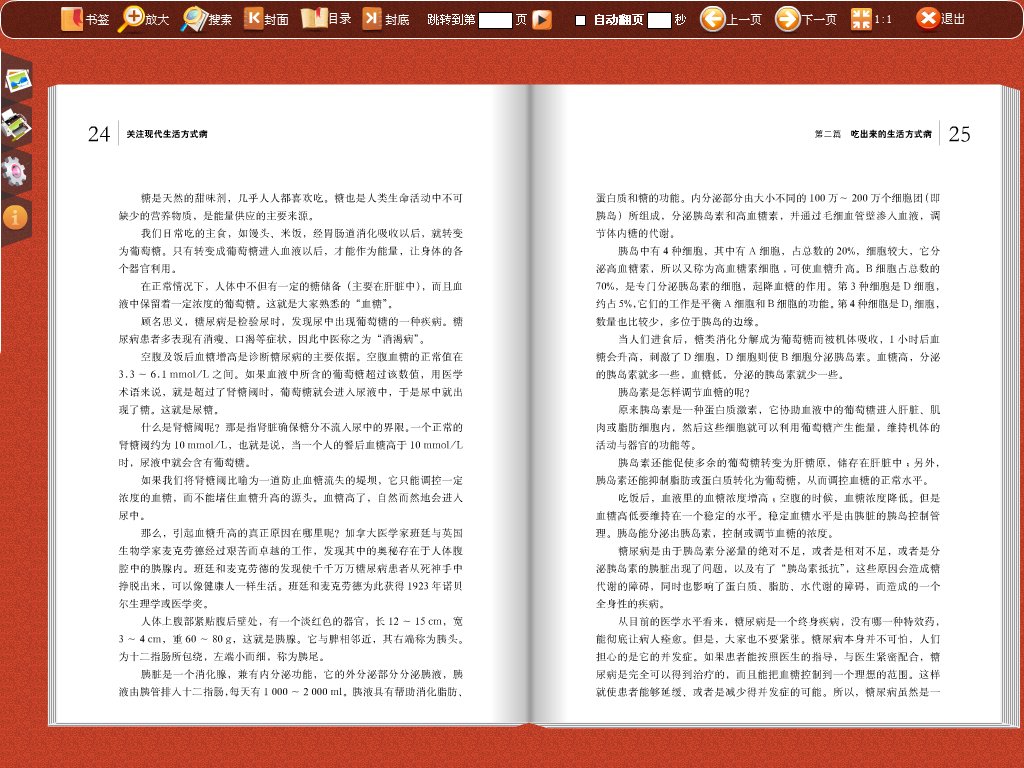Screen dimensions: 1024x768
Task: Click page number 24 on left page
Action: point(99,134)
